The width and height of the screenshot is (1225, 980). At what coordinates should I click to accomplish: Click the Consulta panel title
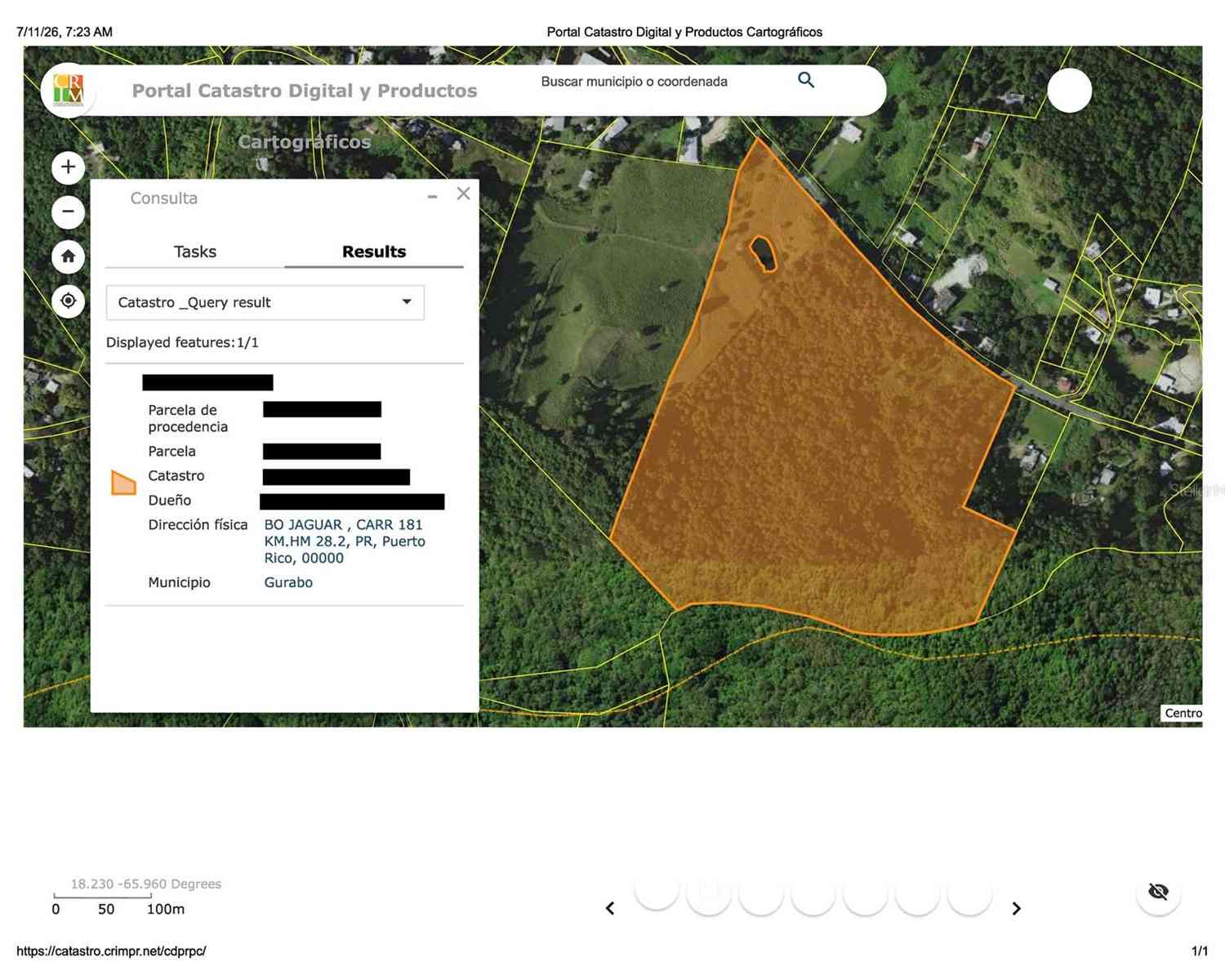click(164, 198)
